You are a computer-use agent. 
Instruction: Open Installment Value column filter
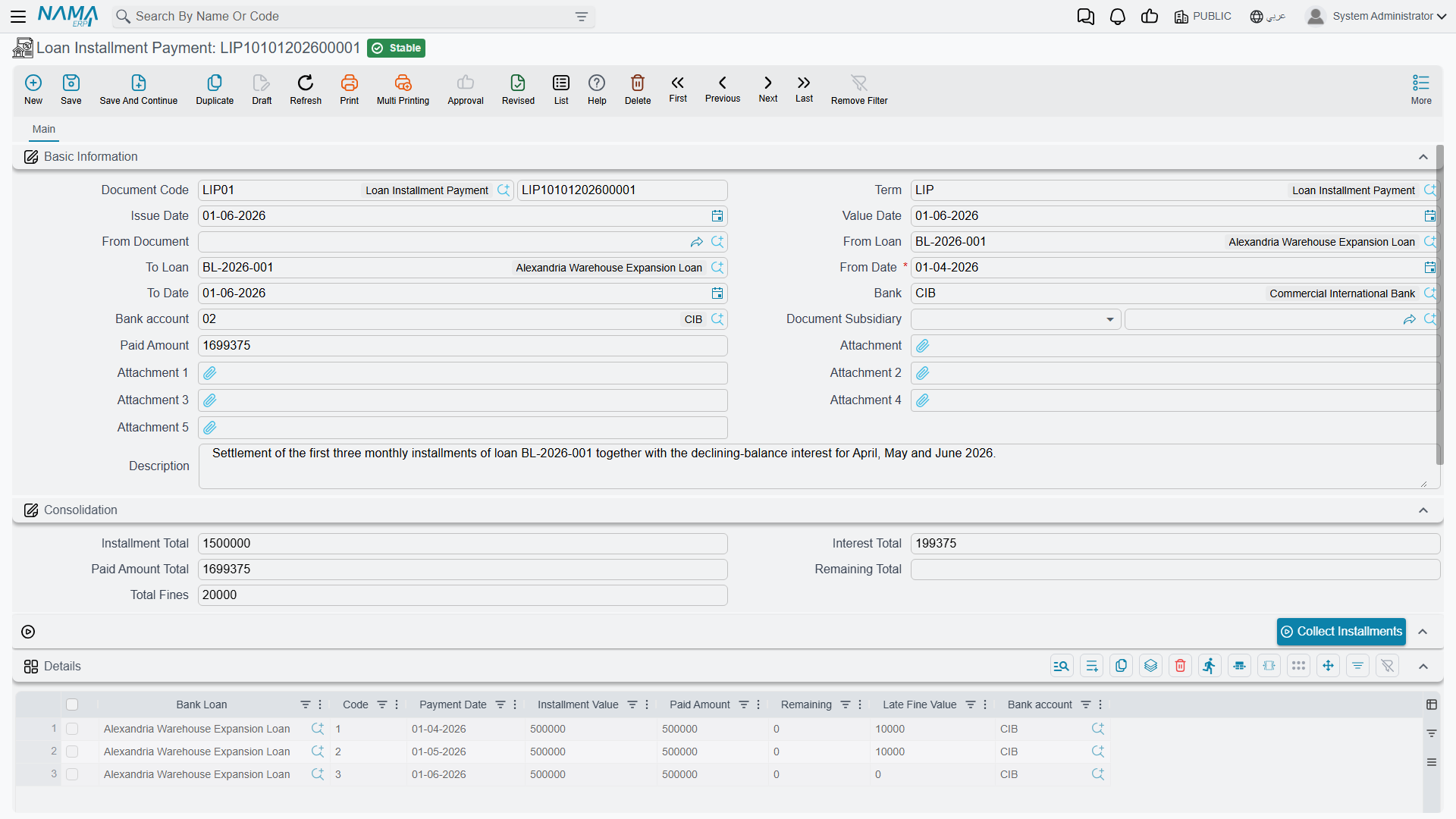coord(632,704)
